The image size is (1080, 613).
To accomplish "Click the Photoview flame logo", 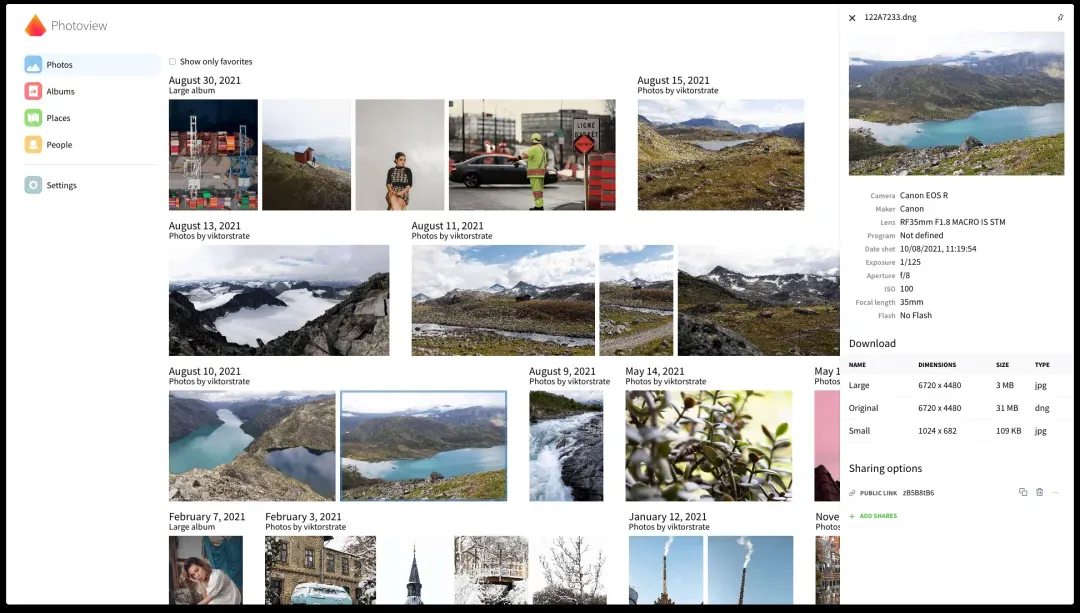I will [35, 25].
